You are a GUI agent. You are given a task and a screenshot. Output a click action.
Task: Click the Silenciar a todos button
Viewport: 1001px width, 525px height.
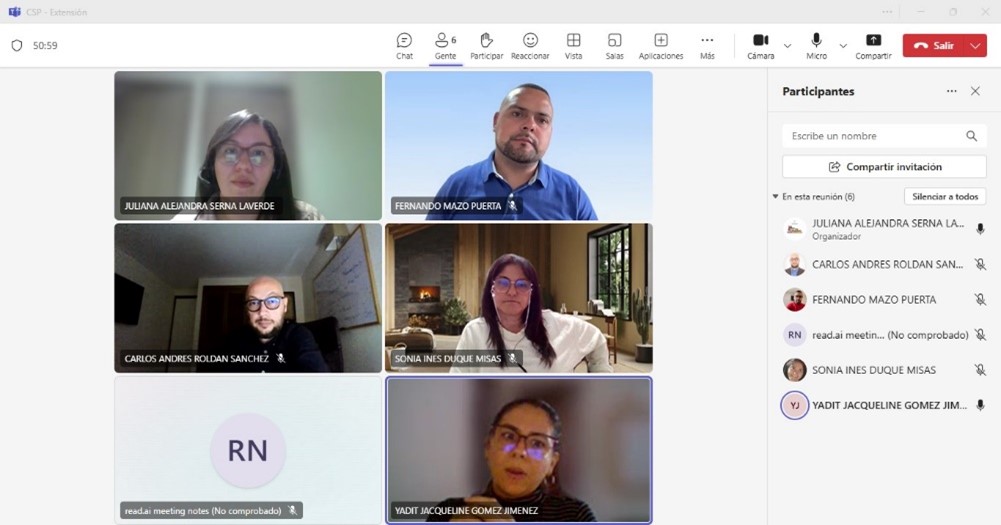click(x=944, y=197)
